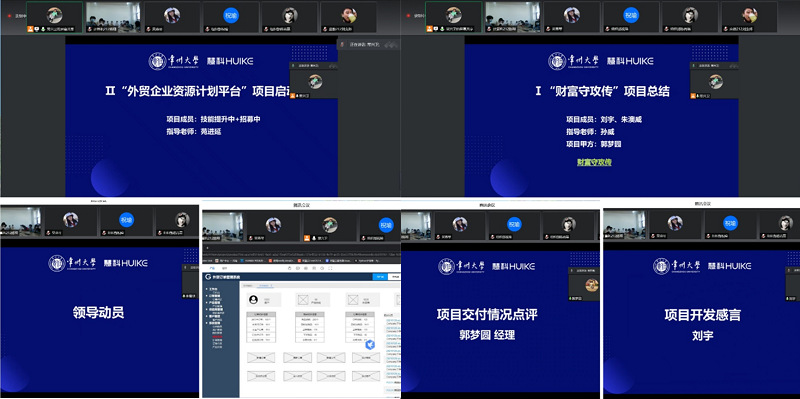Screen dimensions: 800x399
Task: Toggle the green microphone icon on first tile in 项目启动 panel
Action: pyautogui.click(x=43, y=29)
